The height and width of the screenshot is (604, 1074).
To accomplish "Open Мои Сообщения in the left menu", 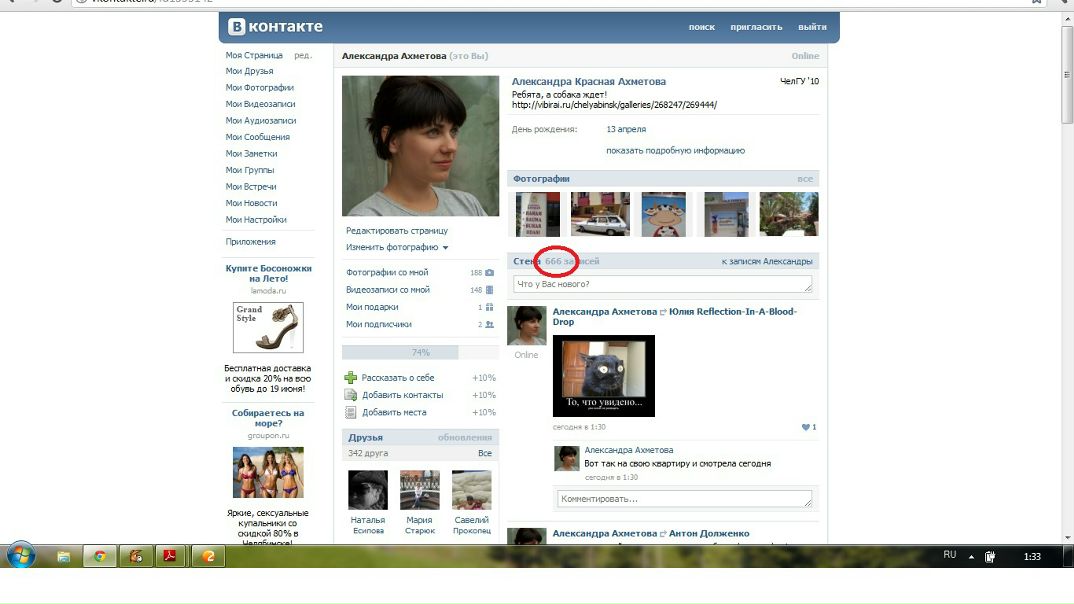I will pyautogui.click(x=258, y=137).
